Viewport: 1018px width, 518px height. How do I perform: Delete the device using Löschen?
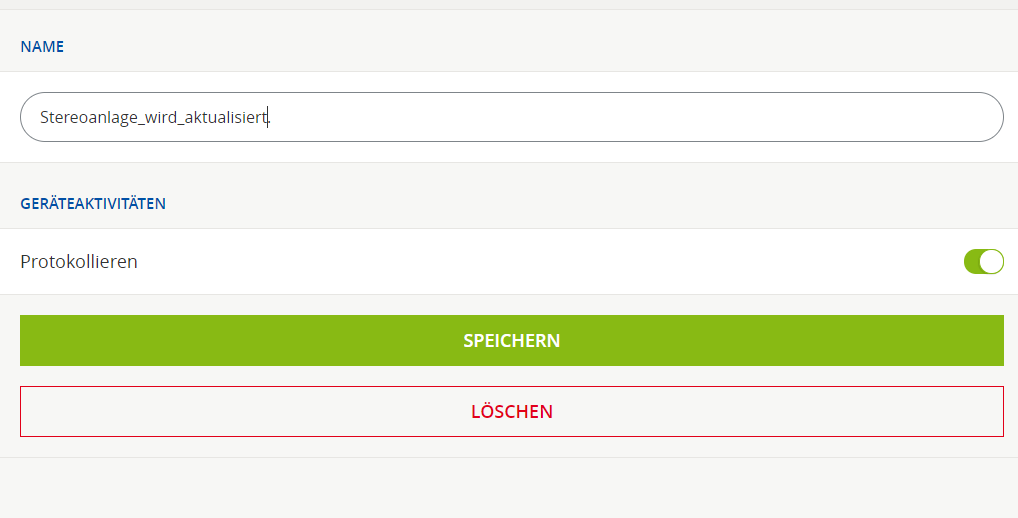(x=511, y=411)
